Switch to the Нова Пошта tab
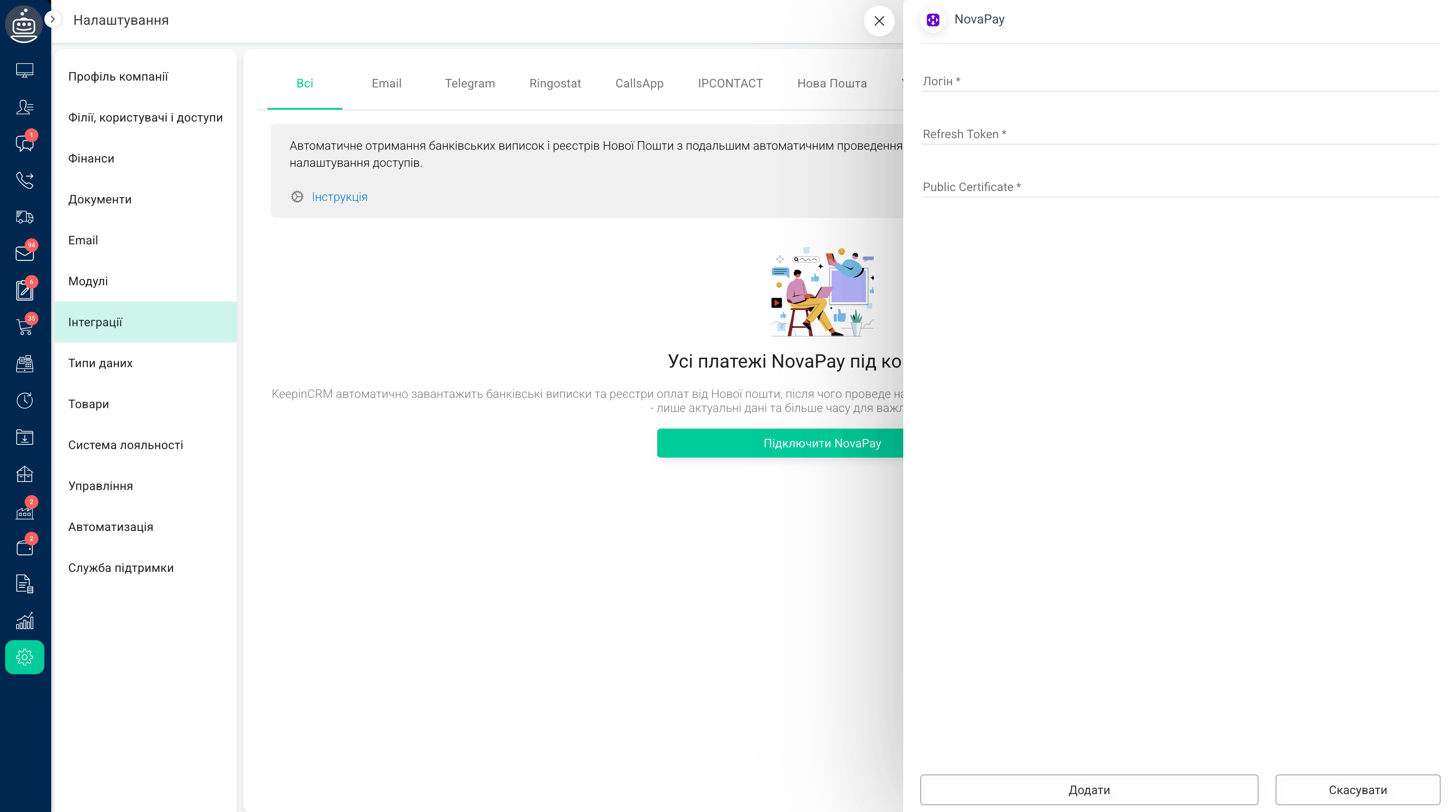Image resolution: width=1456 pixels, height=812 pixels. tap(832, 84)
